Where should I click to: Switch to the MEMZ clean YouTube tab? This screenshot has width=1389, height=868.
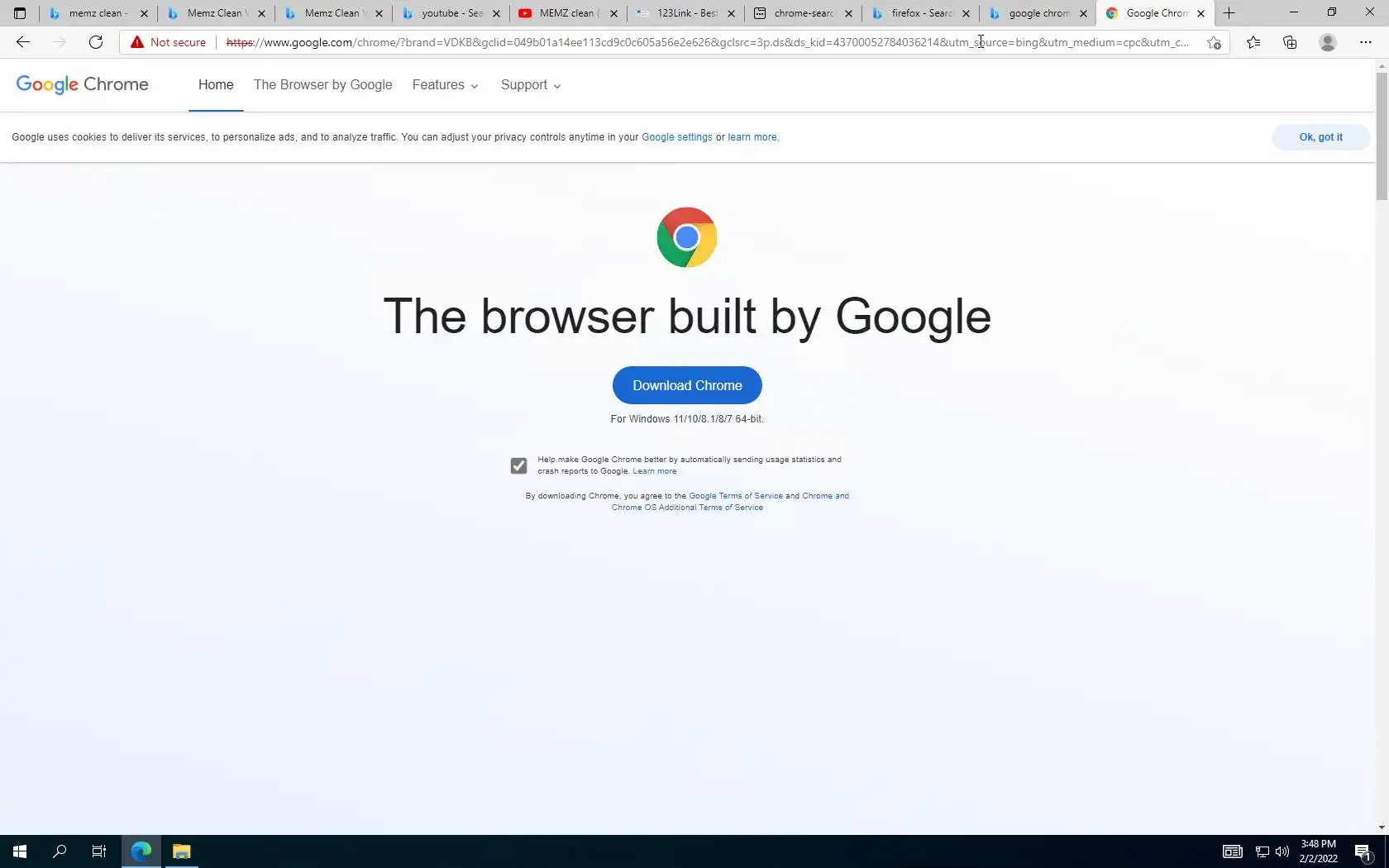point(568,13)
